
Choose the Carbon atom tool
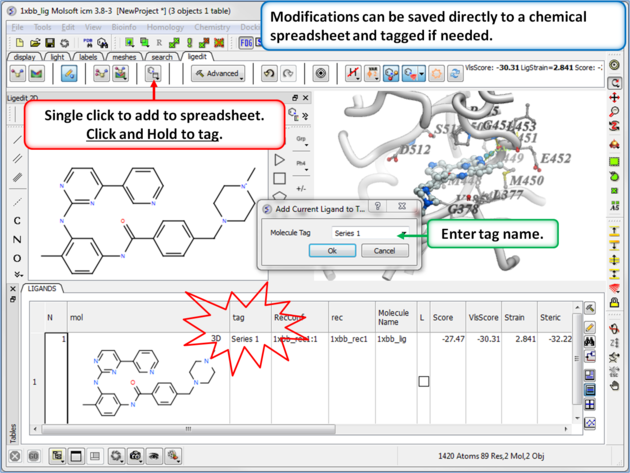pos(17,221)
